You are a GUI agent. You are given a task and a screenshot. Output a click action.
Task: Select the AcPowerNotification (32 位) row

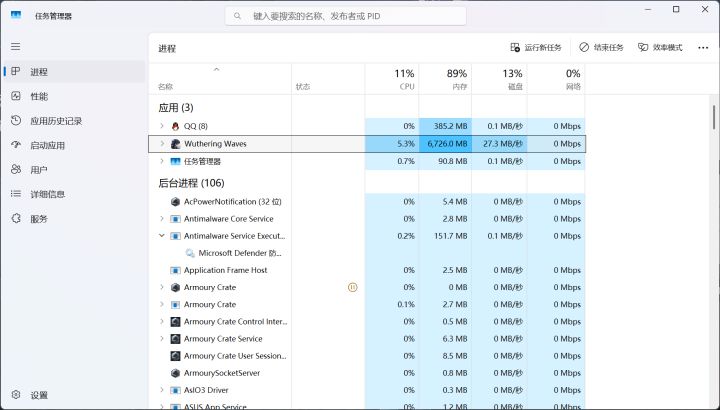pyautogui.click(x=367, y=202)
